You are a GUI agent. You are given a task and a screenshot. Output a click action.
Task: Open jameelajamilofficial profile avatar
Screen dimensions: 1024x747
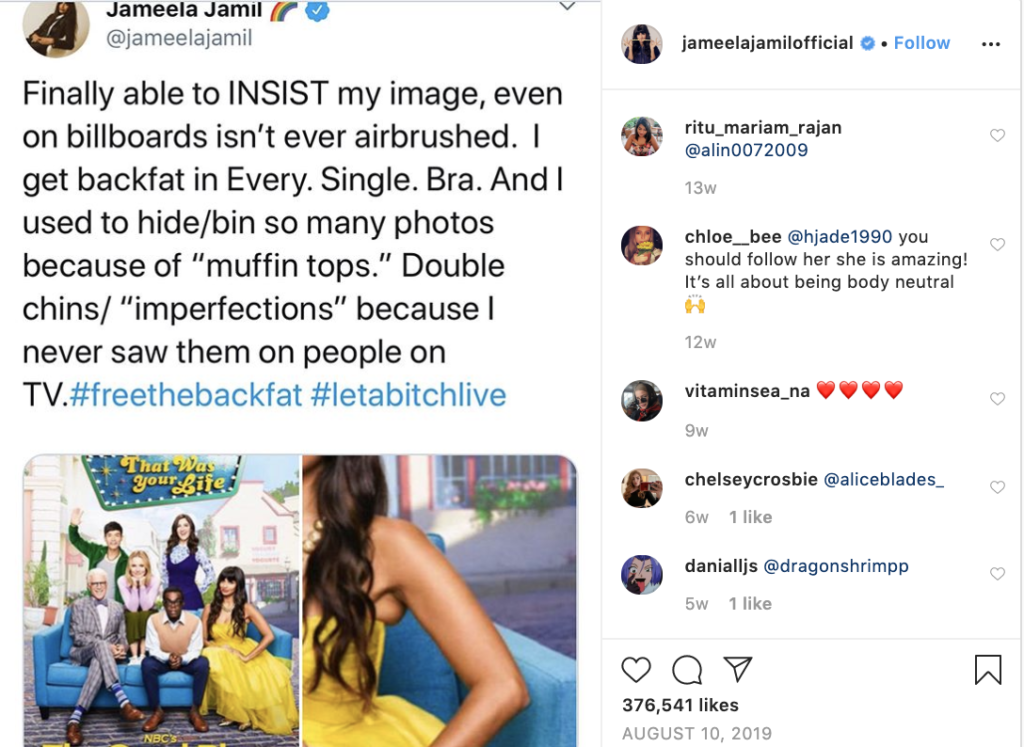(642, 44)
